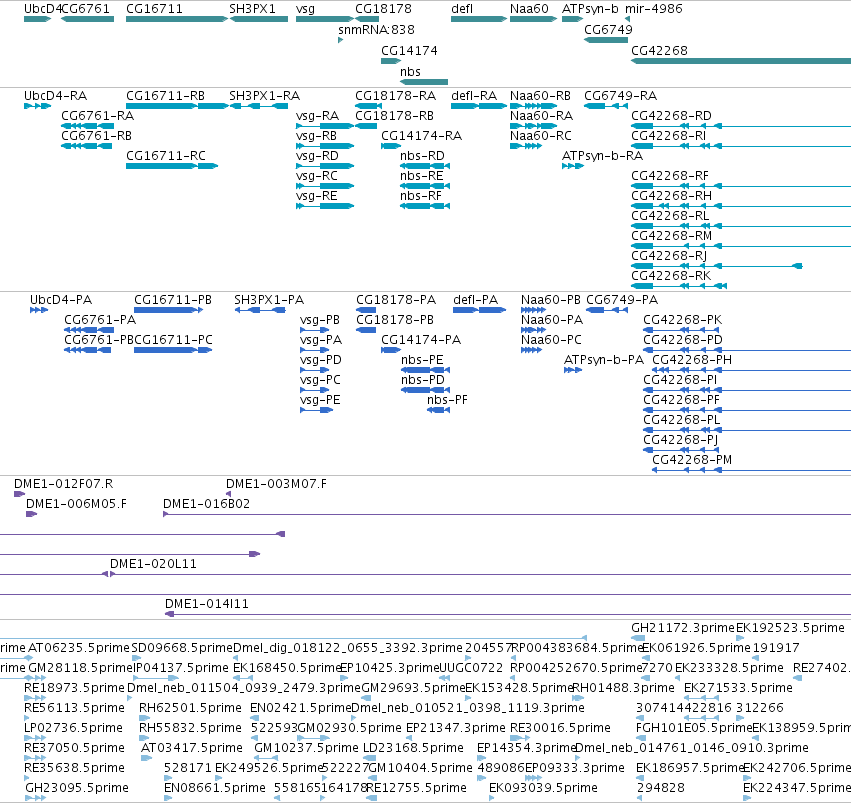The width and height of the screenshot is (851, 803).
Task: Click the CG16711-RC transcript bar
Action: 172,166
